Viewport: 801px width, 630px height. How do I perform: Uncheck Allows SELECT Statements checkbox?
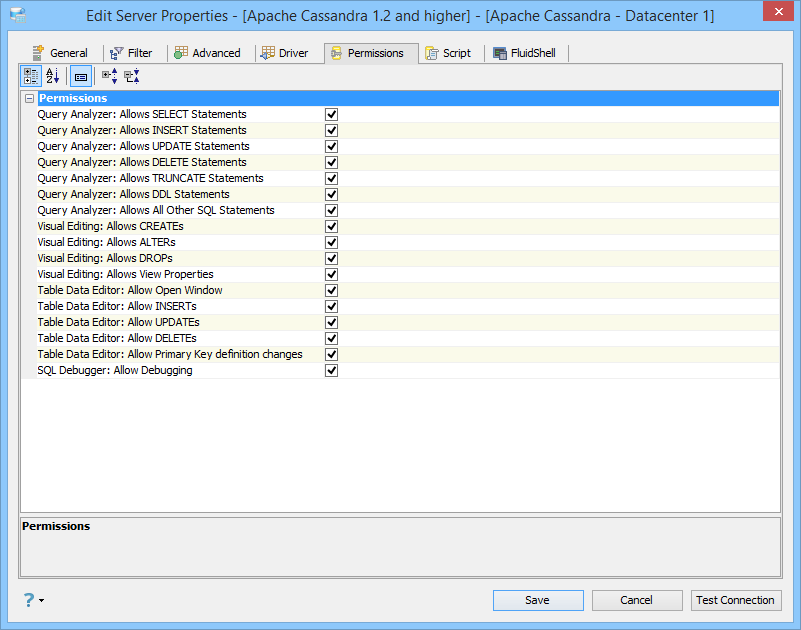332,114
